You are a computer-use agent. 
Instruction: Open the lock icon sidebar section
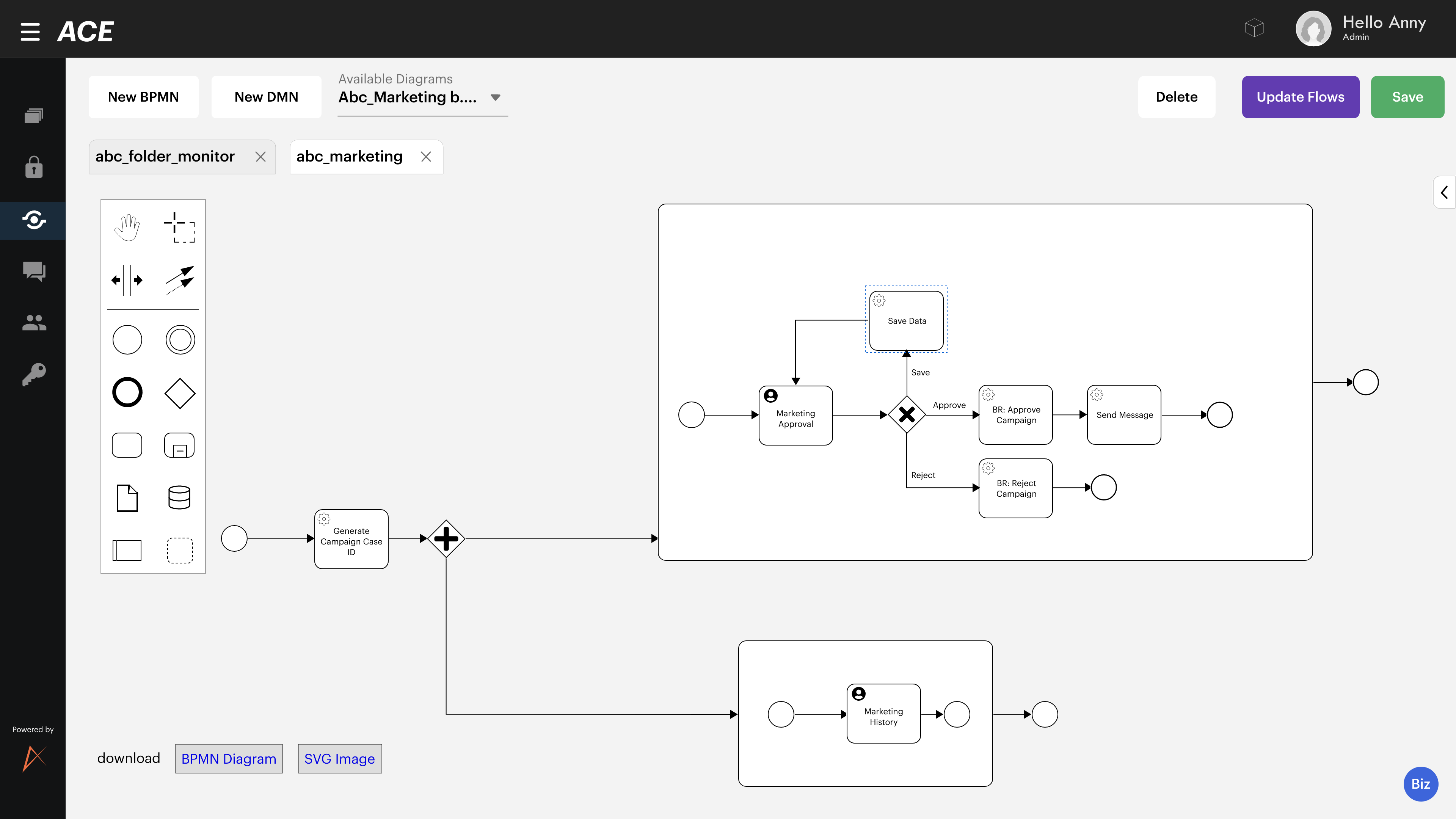(33, 167)
